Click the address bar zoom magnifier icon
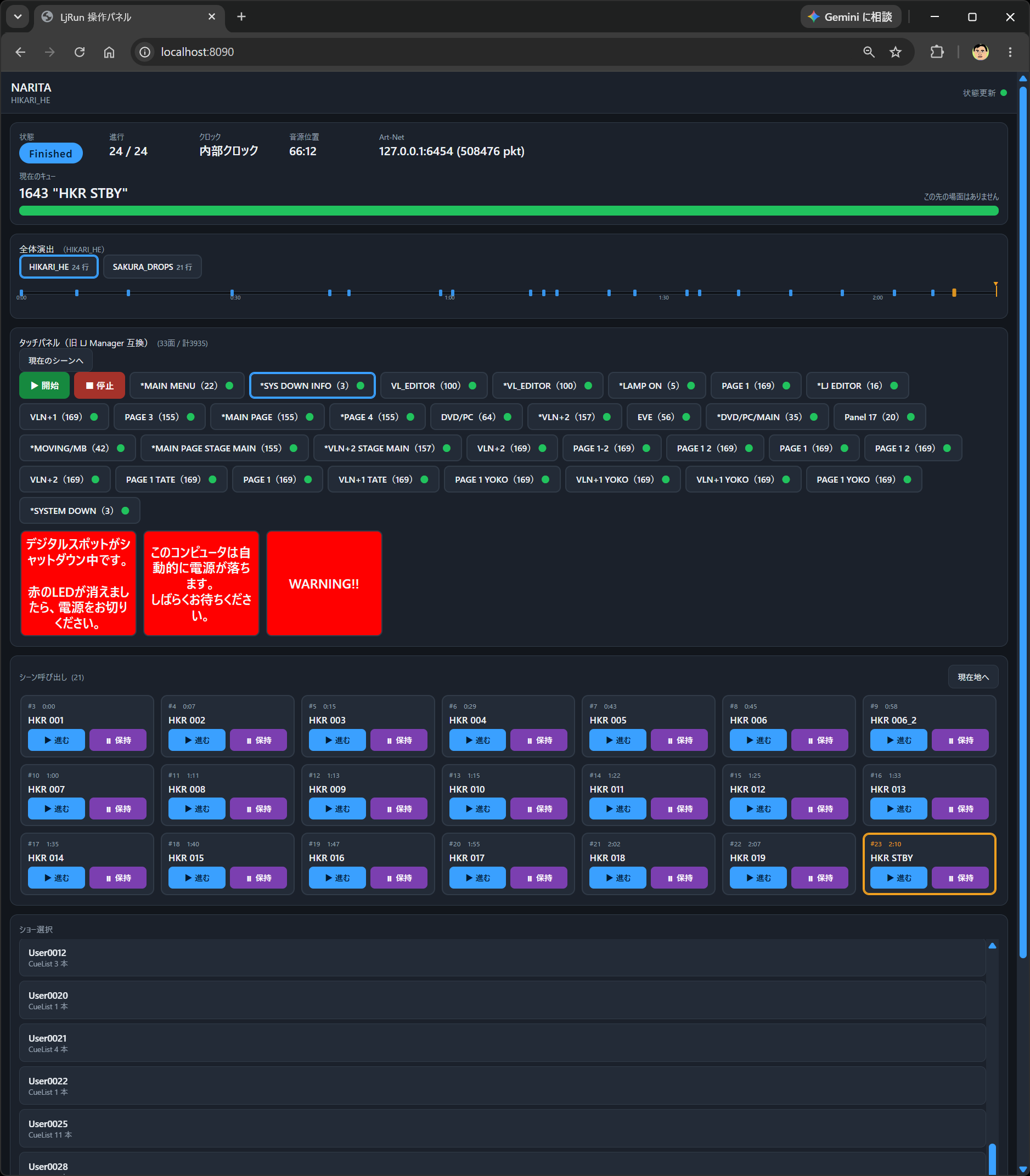The width and height of the screenshot is (1030, 1176). click(x=869, y=52)
